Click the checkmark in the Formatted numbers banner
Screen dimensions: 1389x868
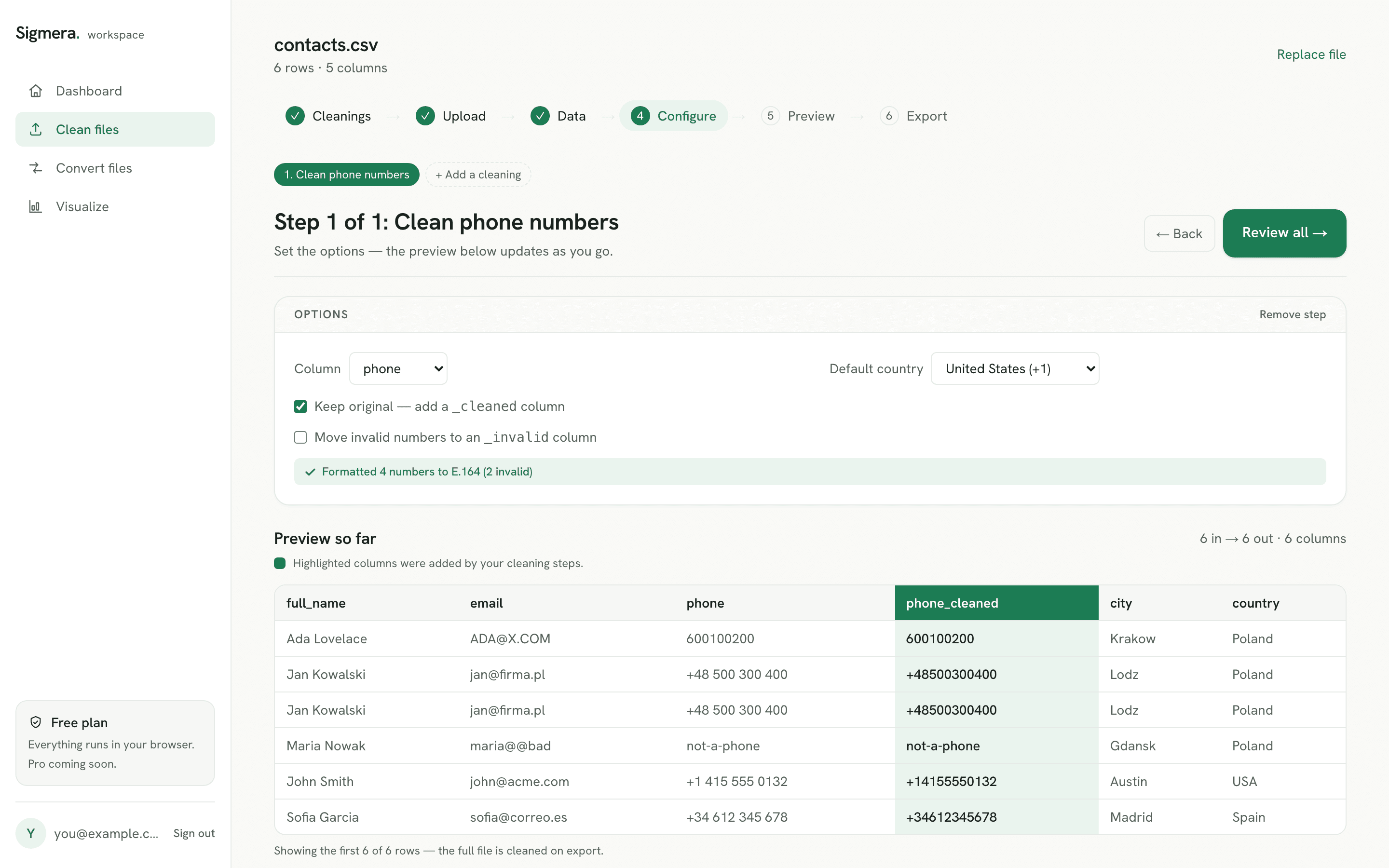tap(311, 472)
